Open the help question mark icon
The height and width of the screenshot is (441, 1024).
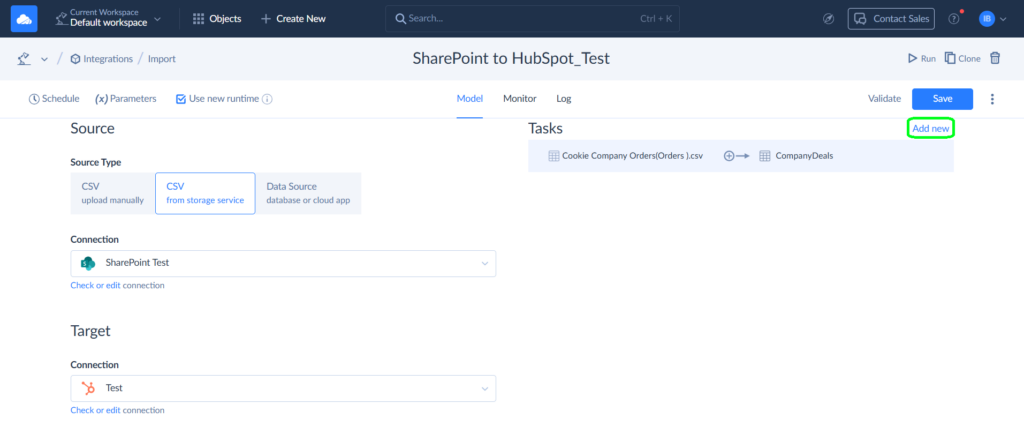(x=953, y=19)
